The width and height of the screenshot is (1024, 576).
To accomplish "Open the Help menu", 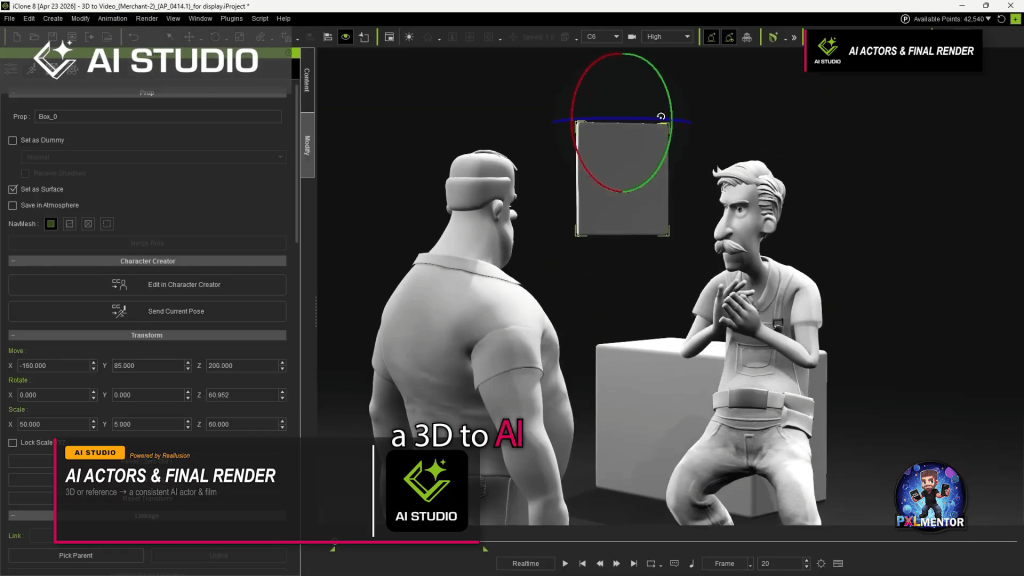I will [283, 18].
